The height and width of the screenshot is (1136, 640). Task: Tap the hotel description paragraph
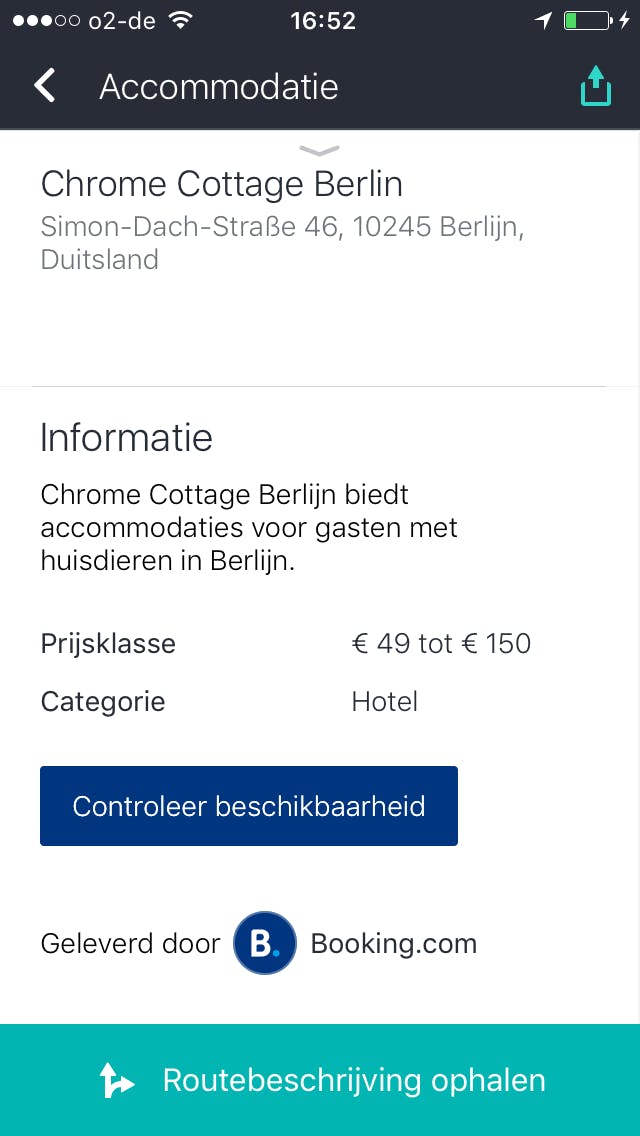pos(249,527)
